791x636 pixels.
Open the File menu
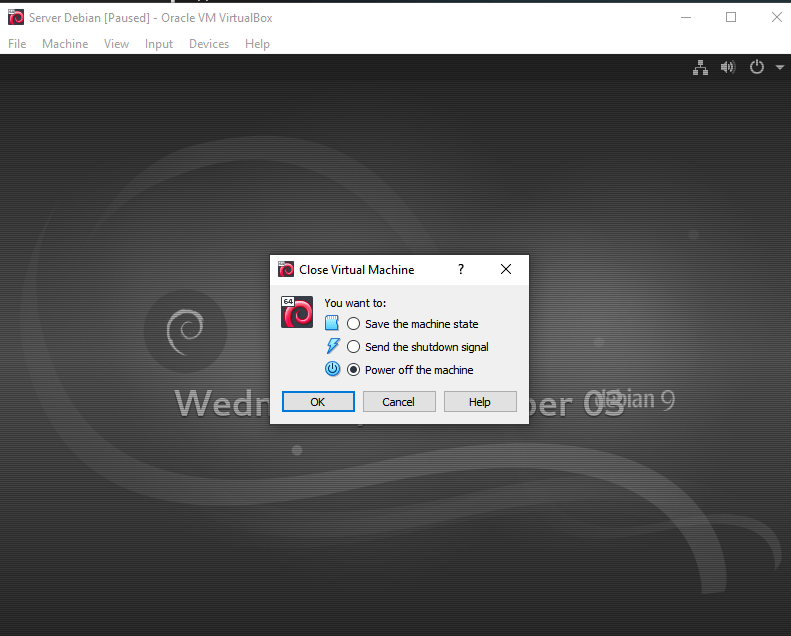pyautogui.click(x=17, y=44)
